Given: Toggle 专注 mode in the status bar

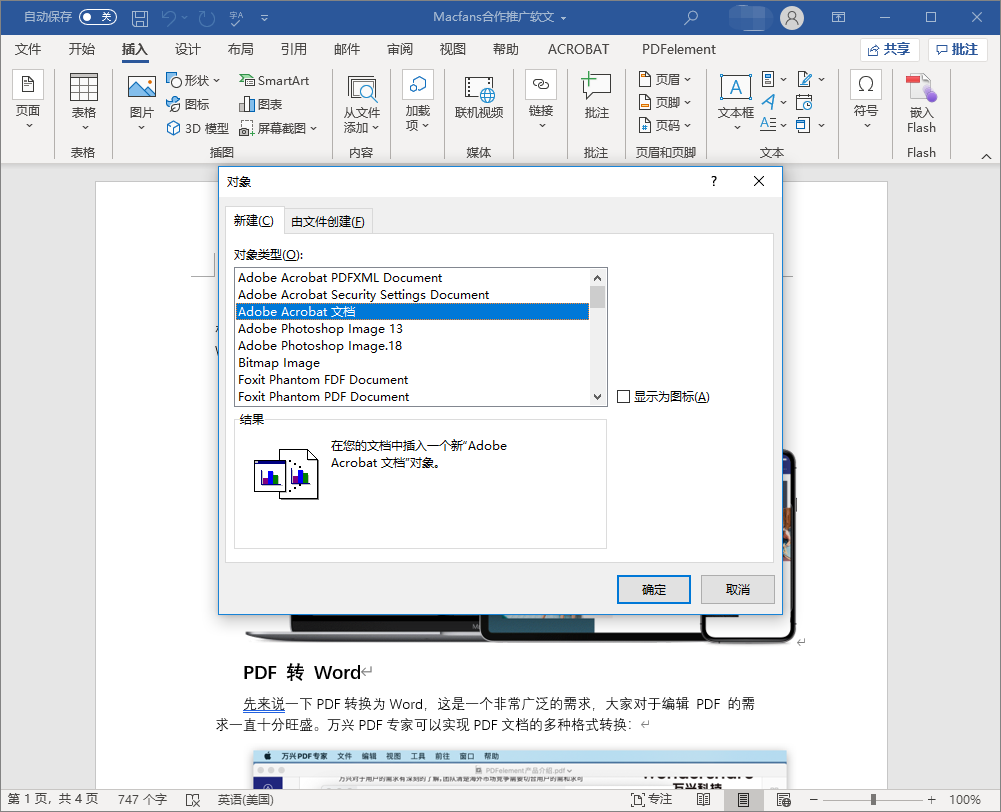Looking at the screenshot, I should tap(652, 800).
